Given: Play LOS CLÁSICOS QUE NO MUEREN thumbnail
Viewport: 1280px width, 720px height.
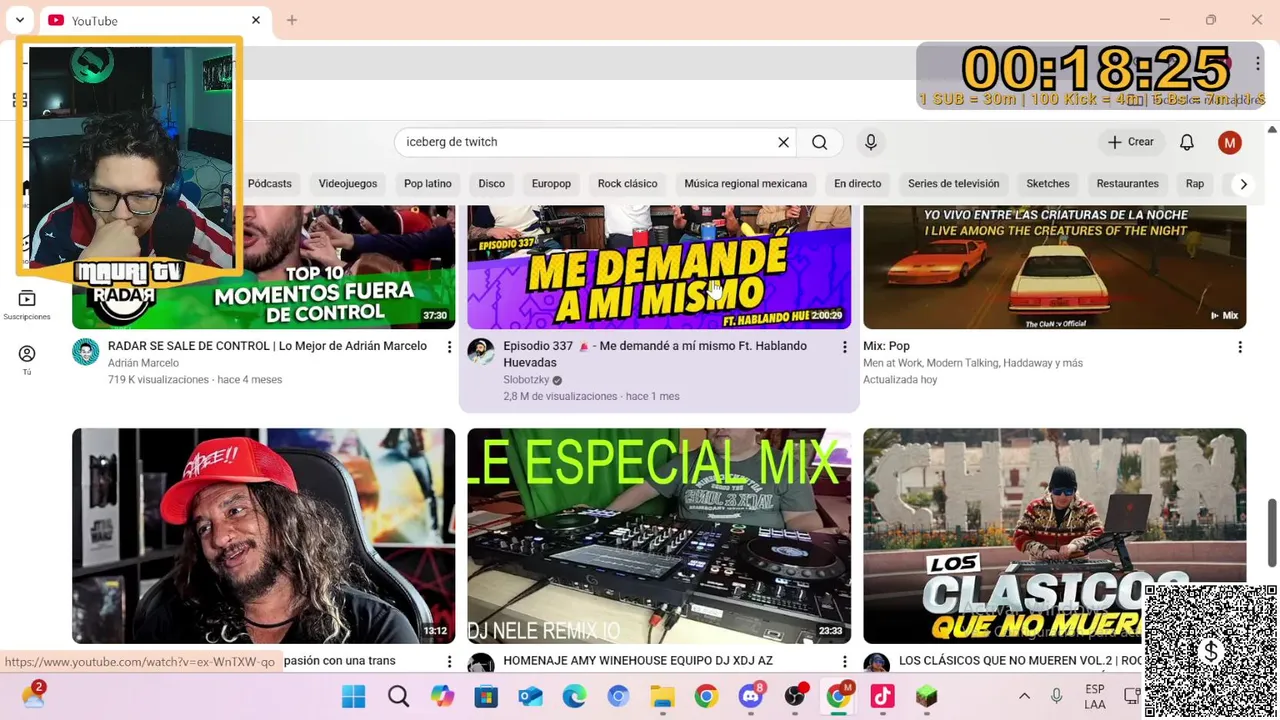Looking at the screenshot, I should pos(1054,536).
